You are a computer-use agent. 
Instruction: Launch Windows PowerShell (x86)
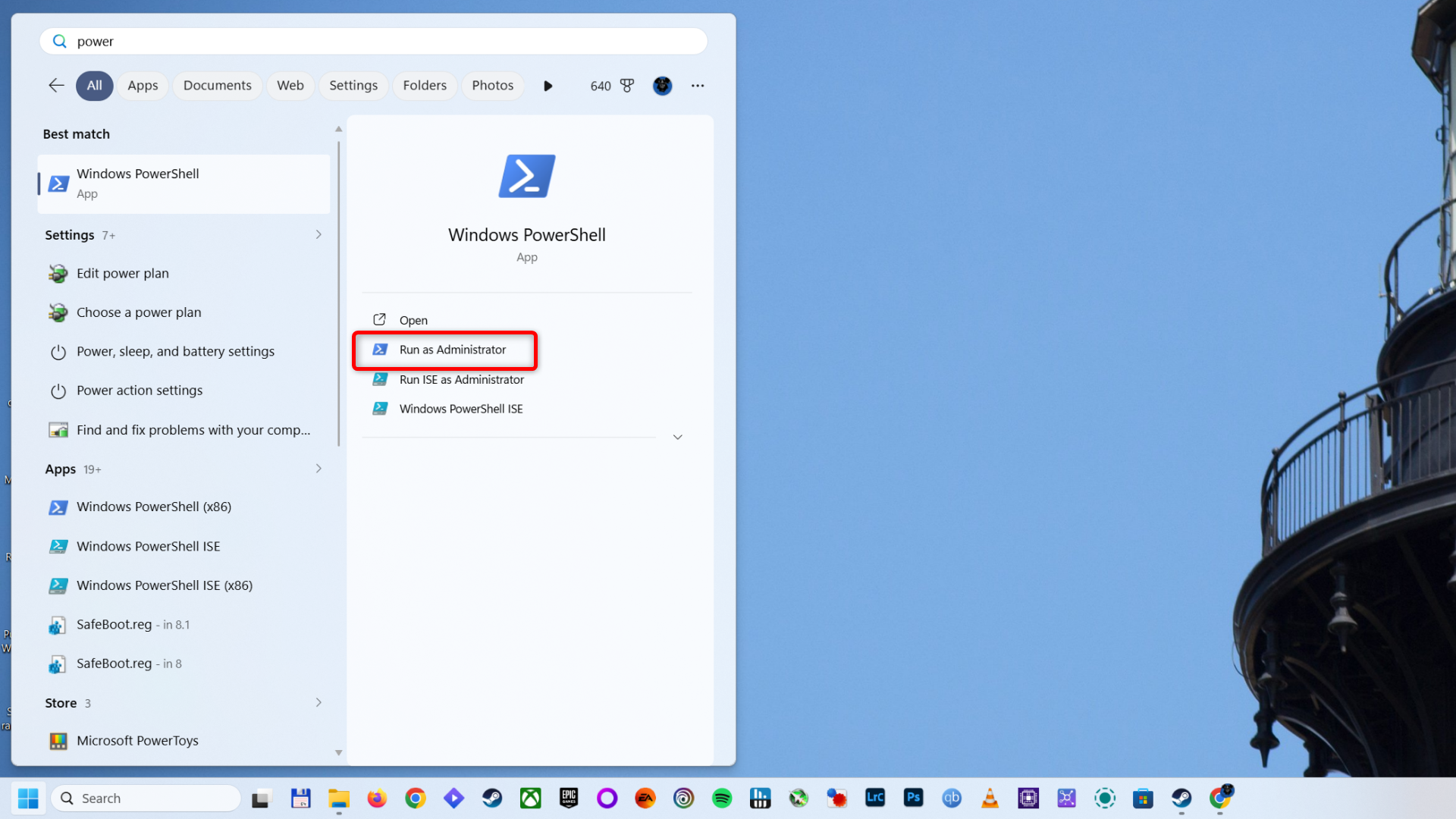click(x=184, y=507)
